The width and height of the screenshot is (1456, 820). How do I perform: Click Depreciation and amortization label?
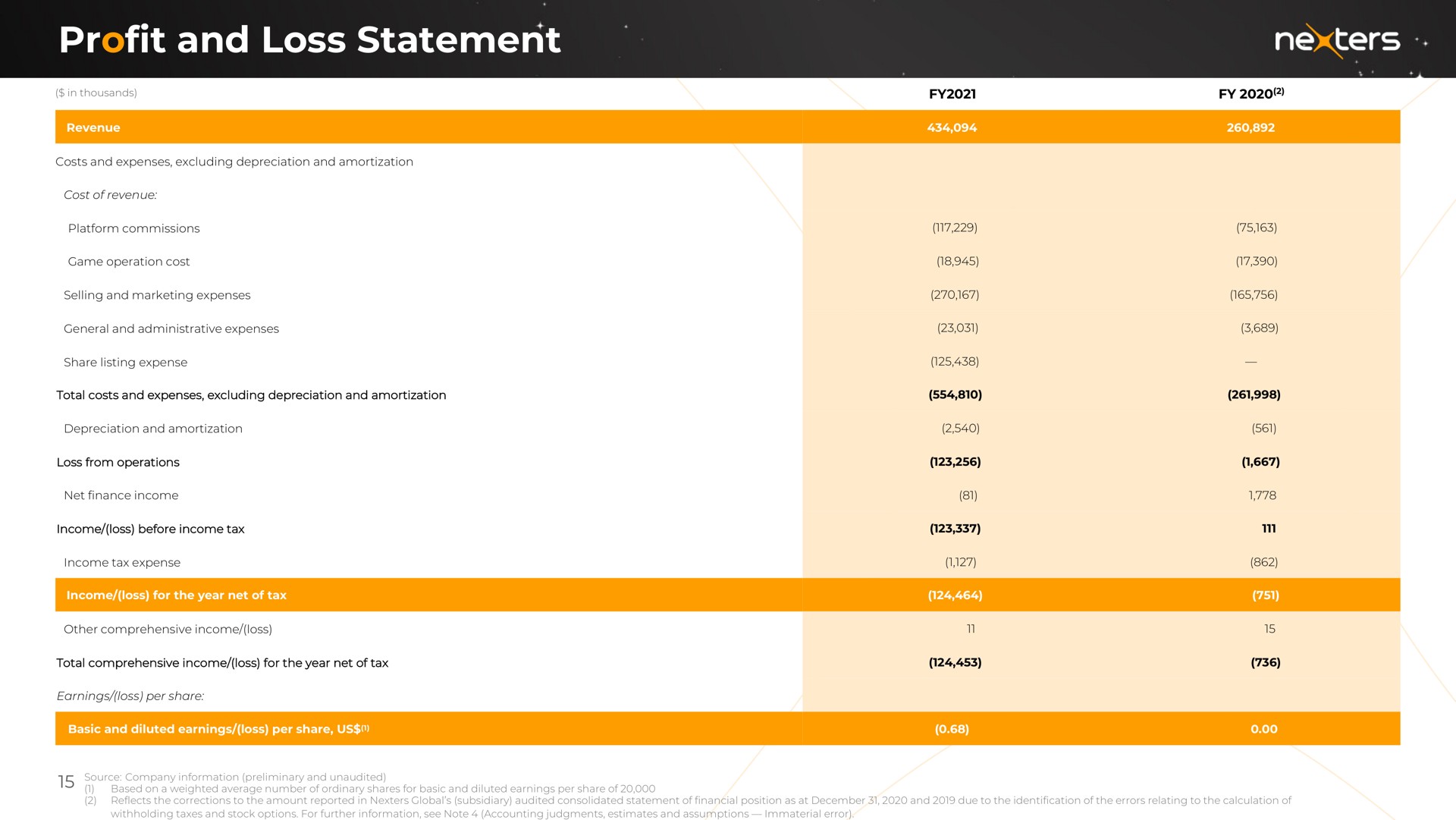click(153, 429)
